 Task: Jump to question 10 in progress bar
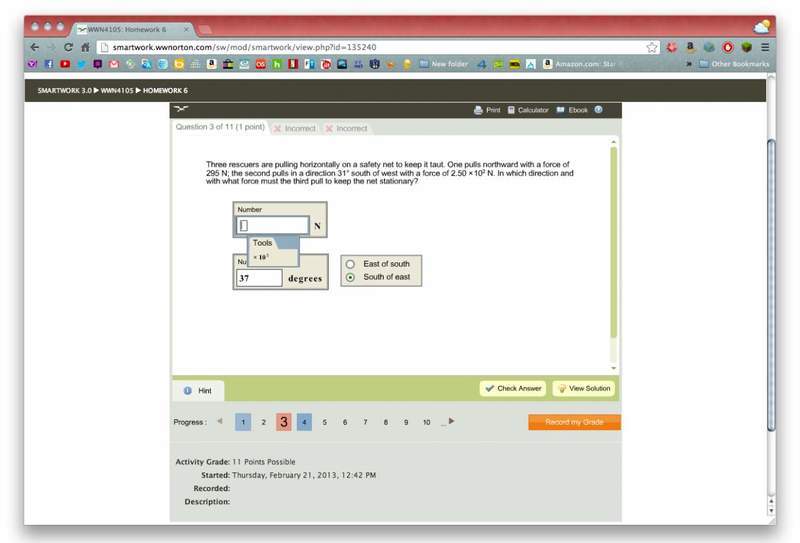point(427,422)
